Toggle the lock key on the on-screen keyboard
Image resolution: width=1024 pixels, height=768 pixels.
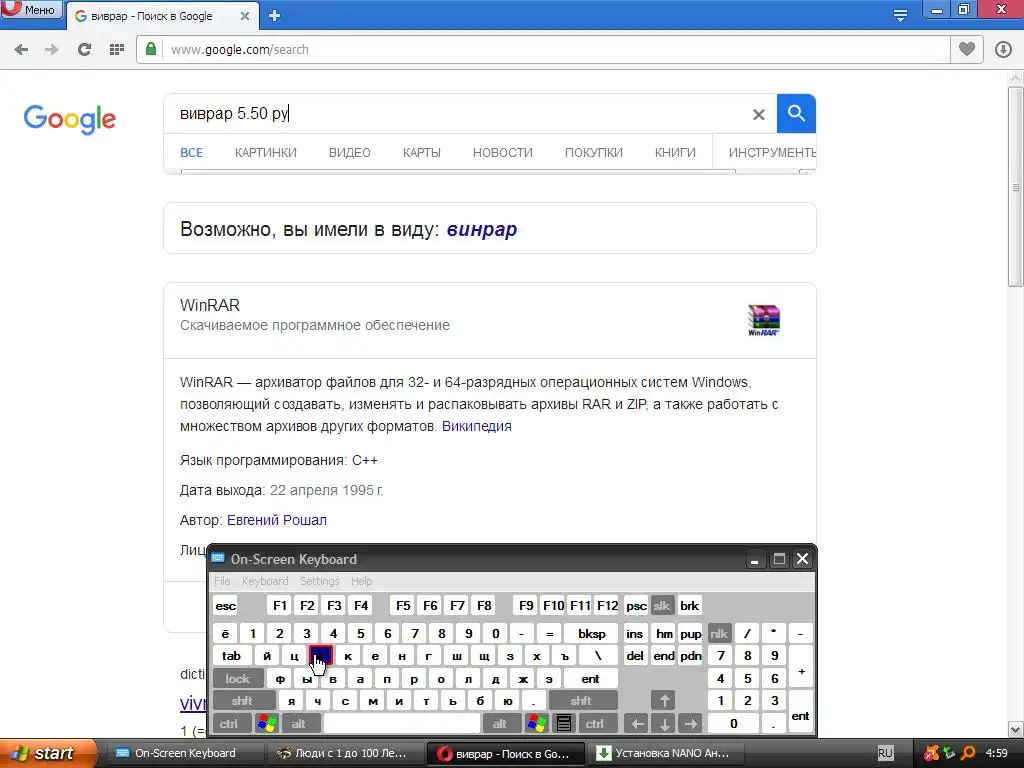(x=238, y=679)
